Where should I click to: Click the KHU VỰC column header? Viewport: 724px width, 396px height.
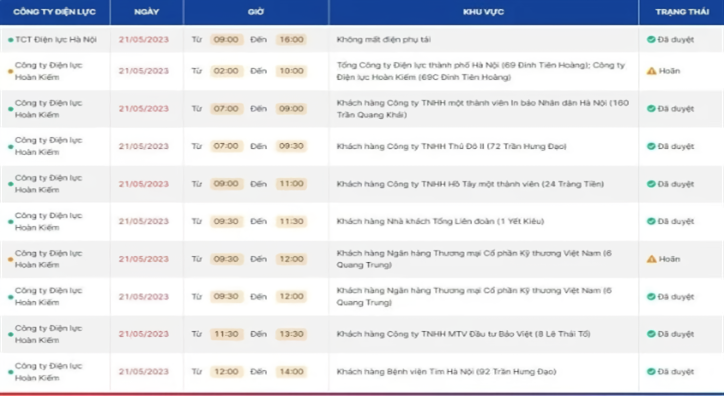coord(483,12)
